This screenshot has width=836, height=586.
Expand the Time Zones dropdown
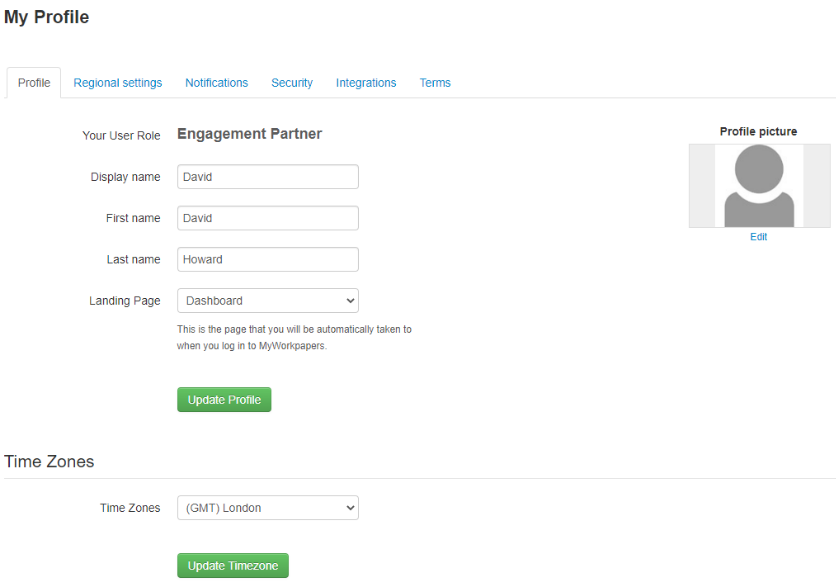267,508
